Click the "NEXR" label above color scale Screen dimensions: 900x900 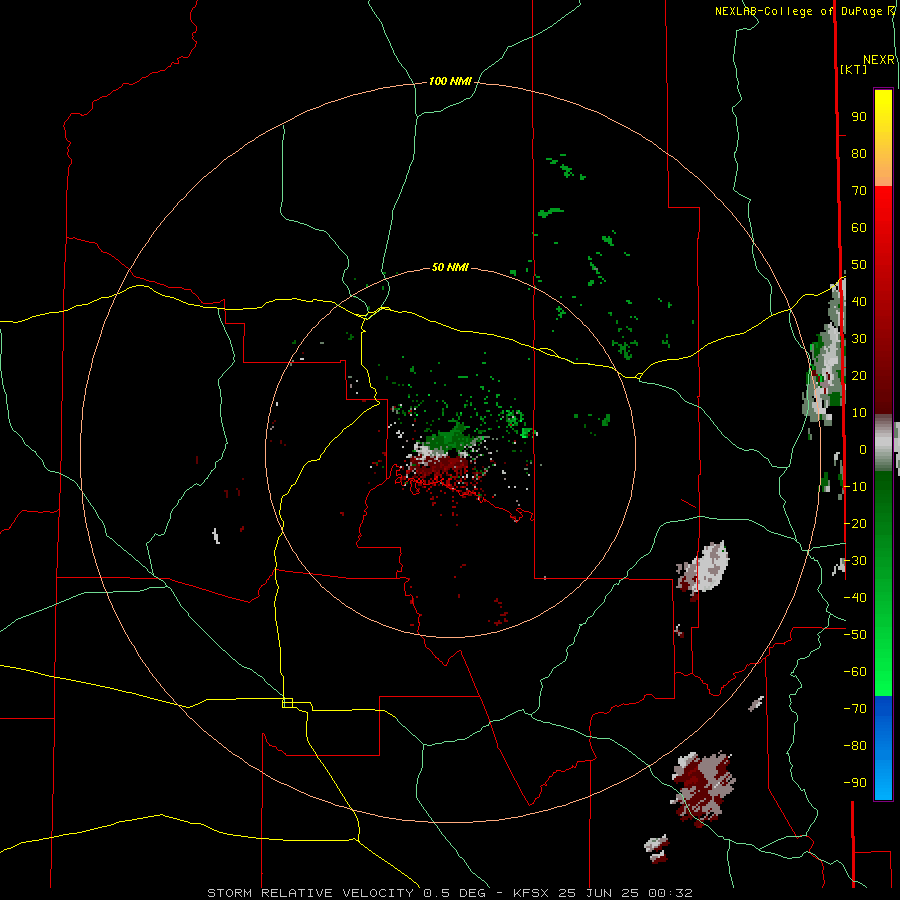[879, 60]
